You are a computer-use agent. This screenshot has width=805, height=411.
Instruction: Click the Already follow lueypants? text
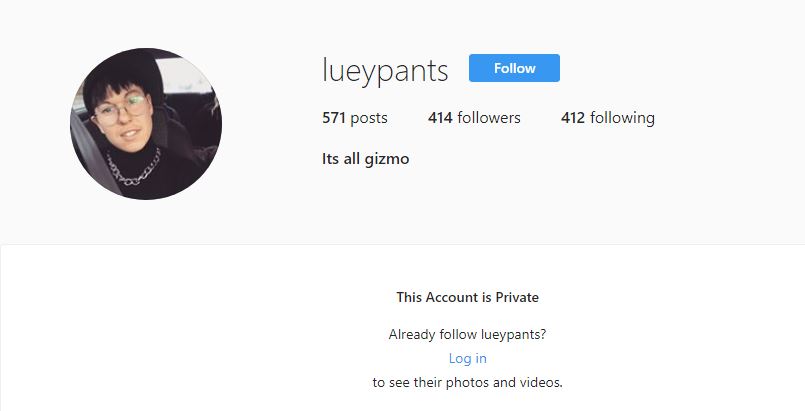pyautogui.click(x=467, y=335)
